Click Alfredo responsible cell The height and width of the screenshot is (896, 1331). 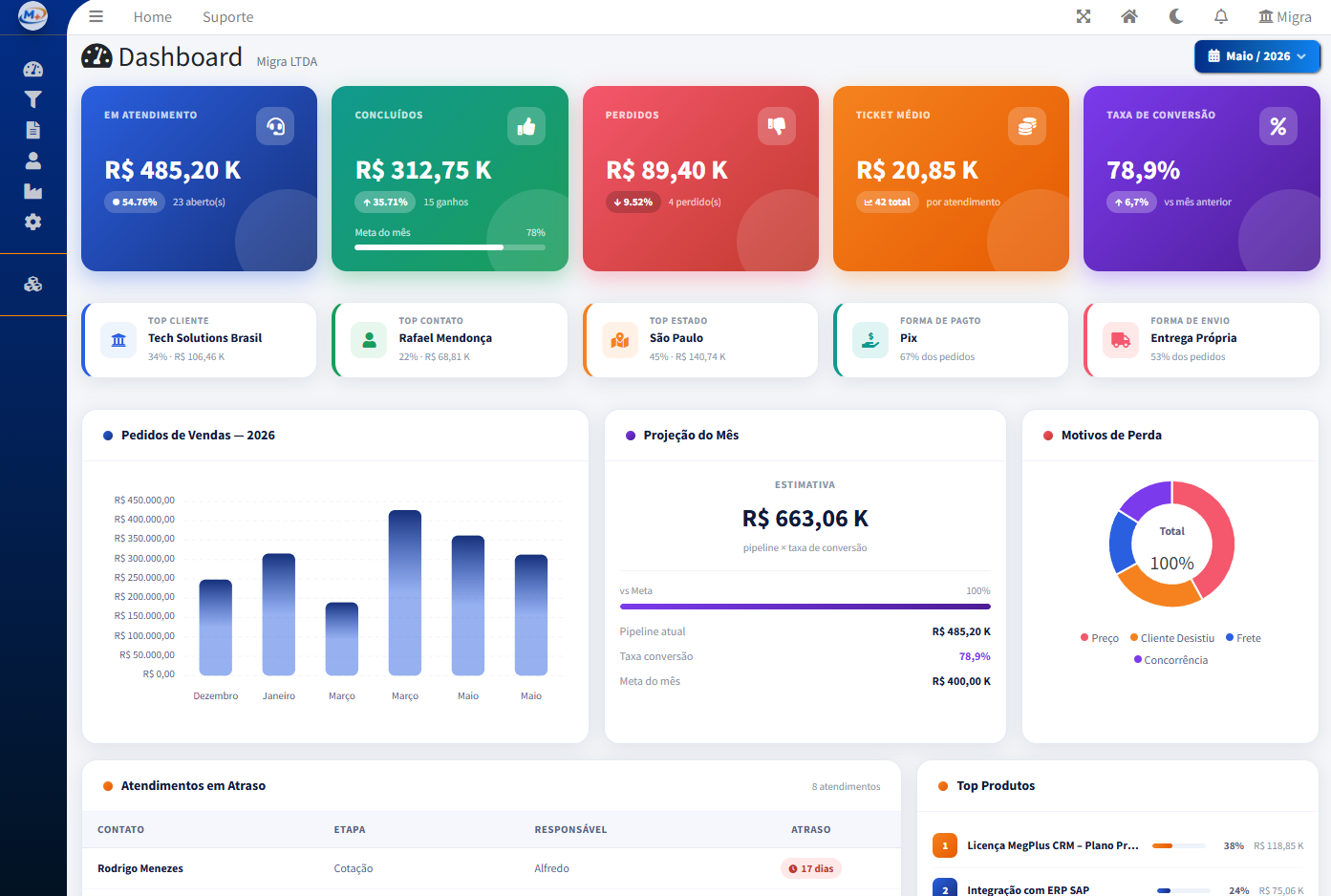point(552,868)
